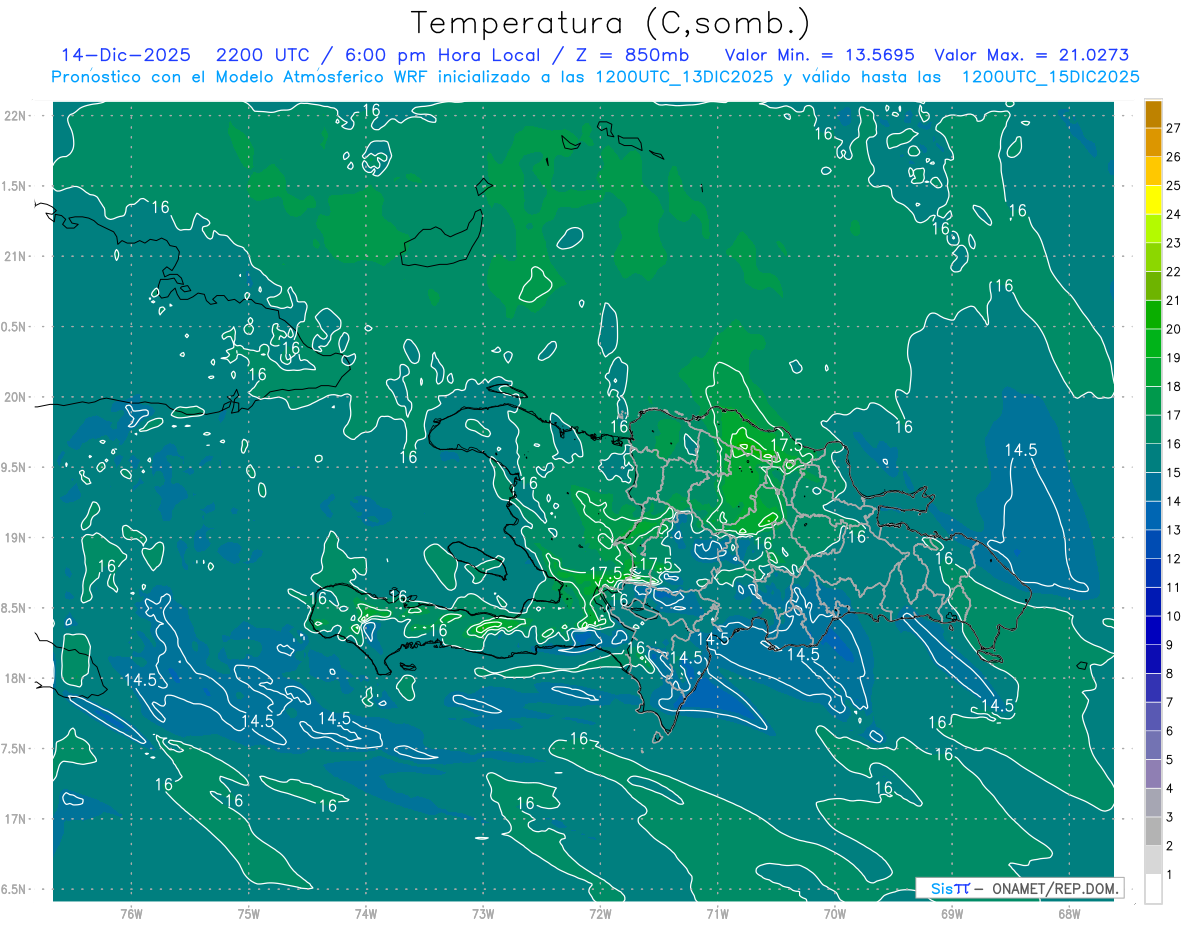The image size is (1200, 927).
Task: Click colorbar scale label "23"
Action: pos(1174,243)
